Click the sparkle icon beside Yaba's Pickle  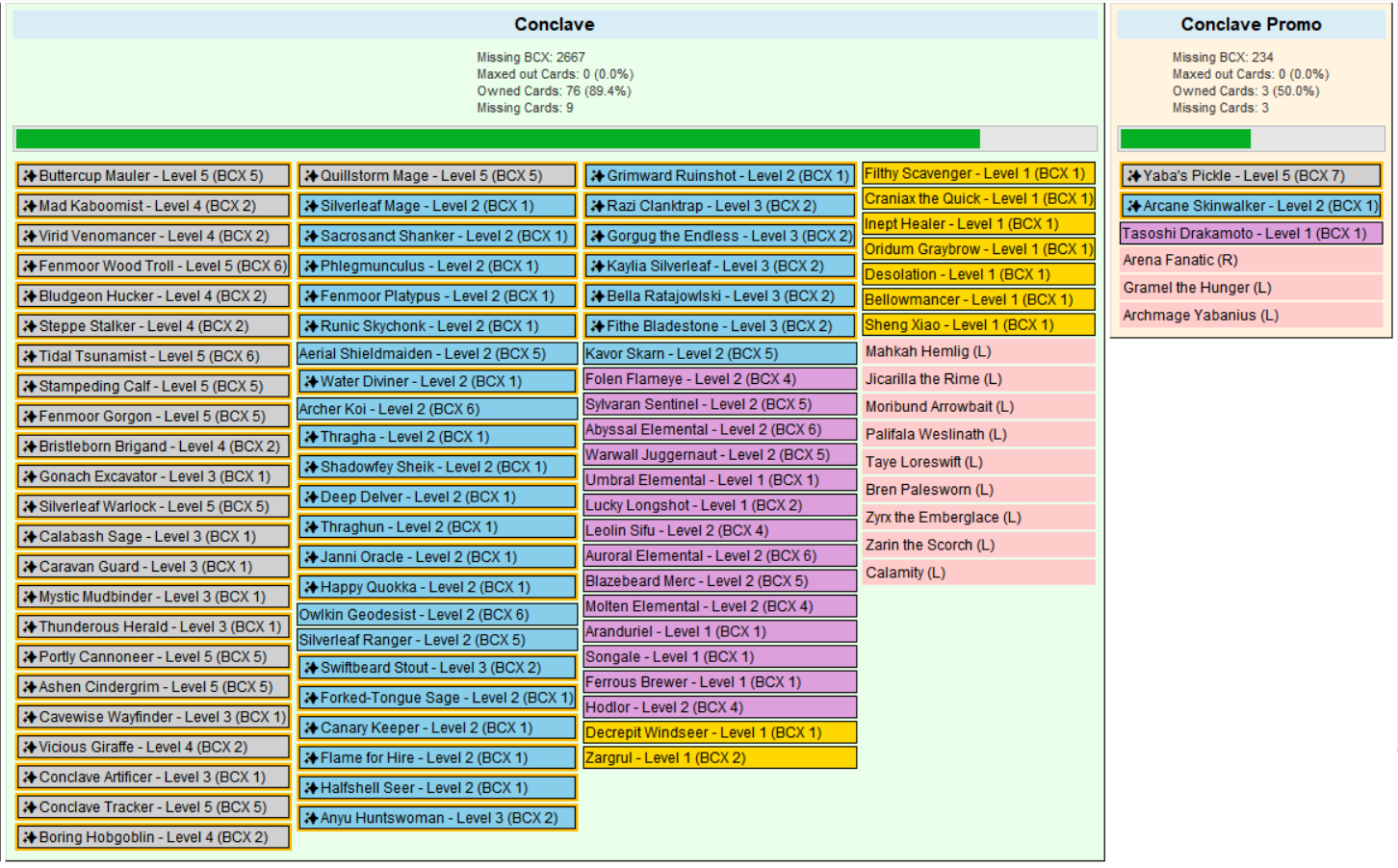pos(1134,176)
